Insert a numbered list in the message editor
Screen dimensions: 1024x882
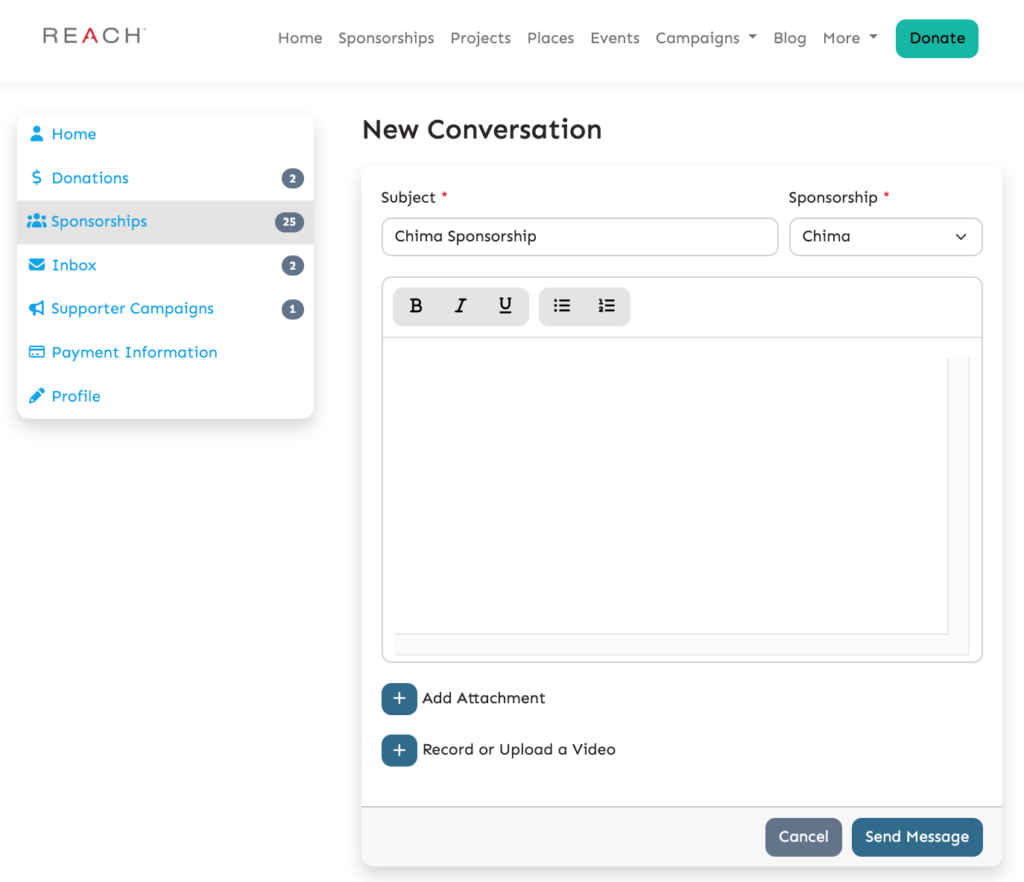(x=607, y=306)
